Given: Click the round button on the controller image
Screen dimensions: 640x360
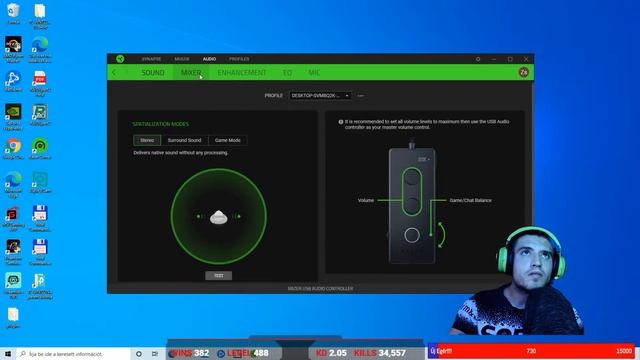Looking at the screenshot, I should pyautogui.click(x=412, y=235).
